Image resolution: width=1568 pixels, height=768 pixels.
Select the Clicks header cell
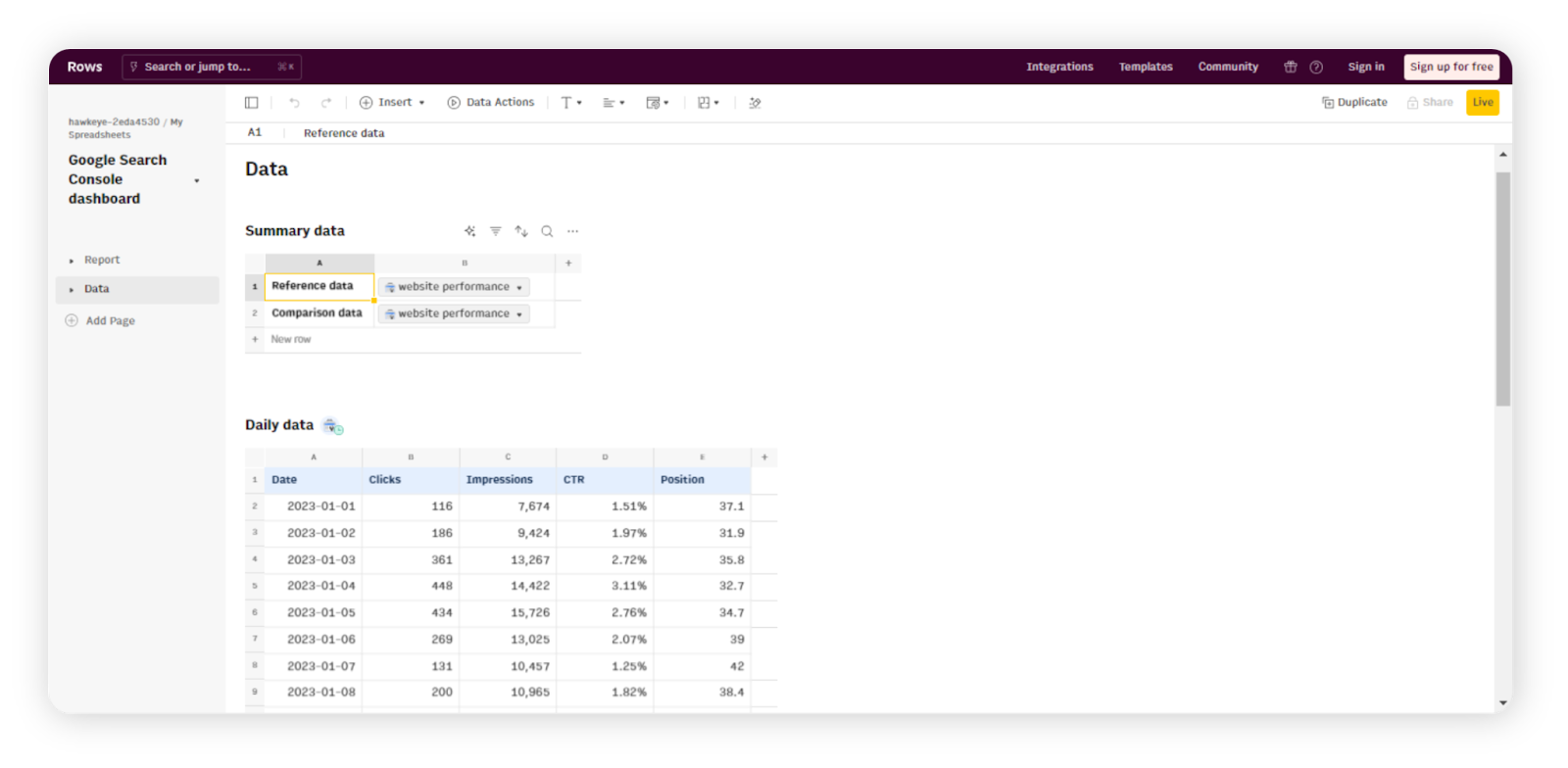pos(411,480)
